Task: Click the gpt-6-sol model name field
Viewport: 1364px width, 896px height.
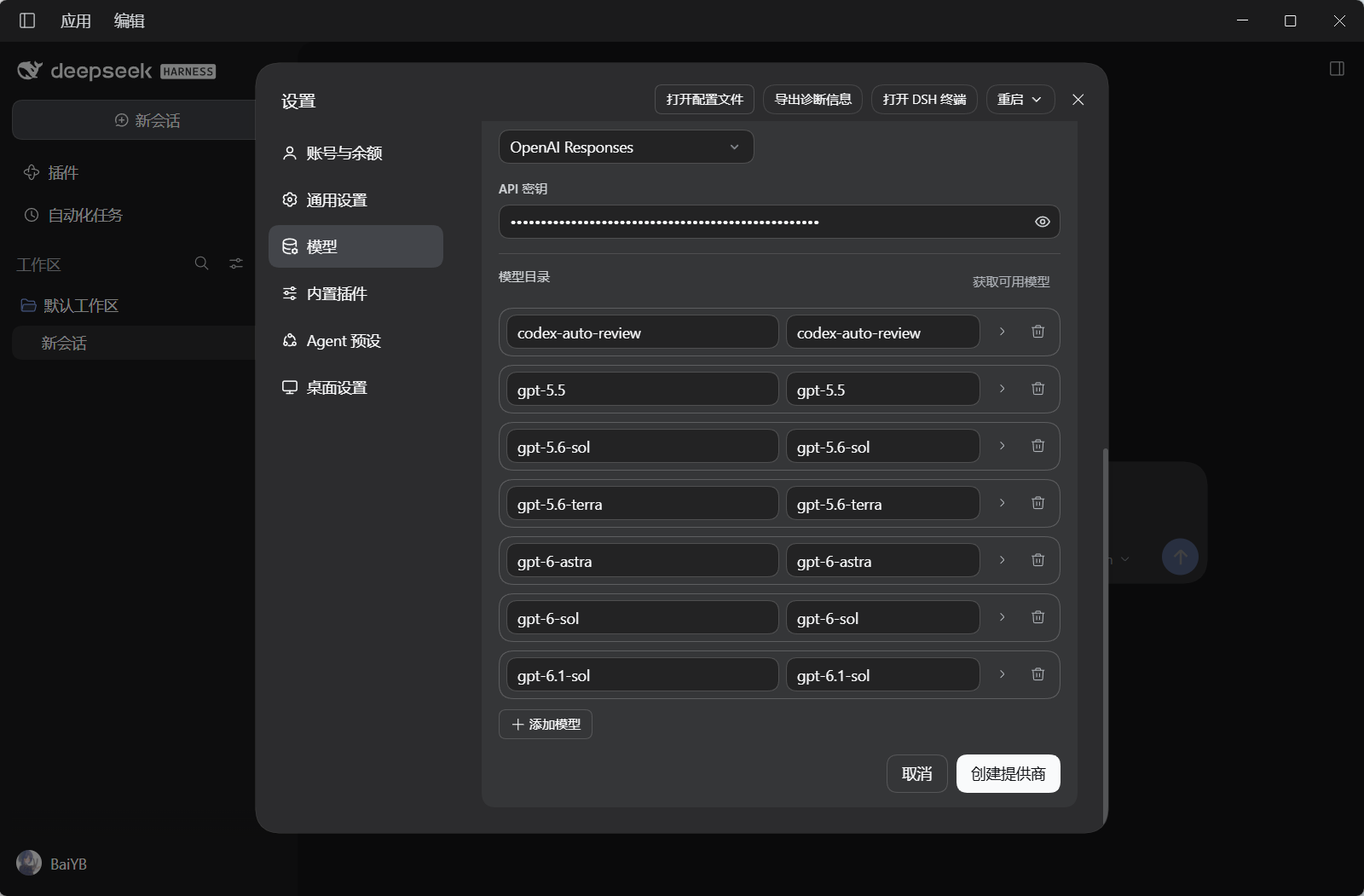Action: click(642, 618)
